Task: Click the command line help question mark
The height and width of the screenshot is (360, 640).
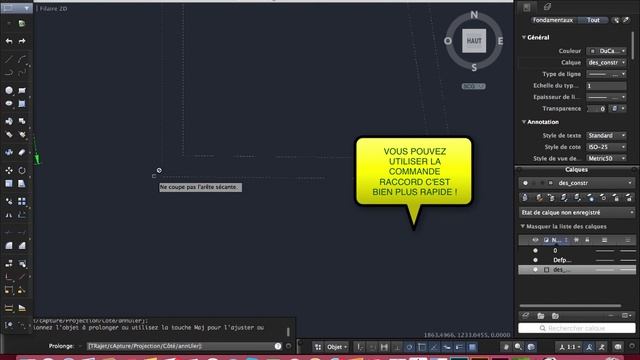Action: [x=278, y=346]
